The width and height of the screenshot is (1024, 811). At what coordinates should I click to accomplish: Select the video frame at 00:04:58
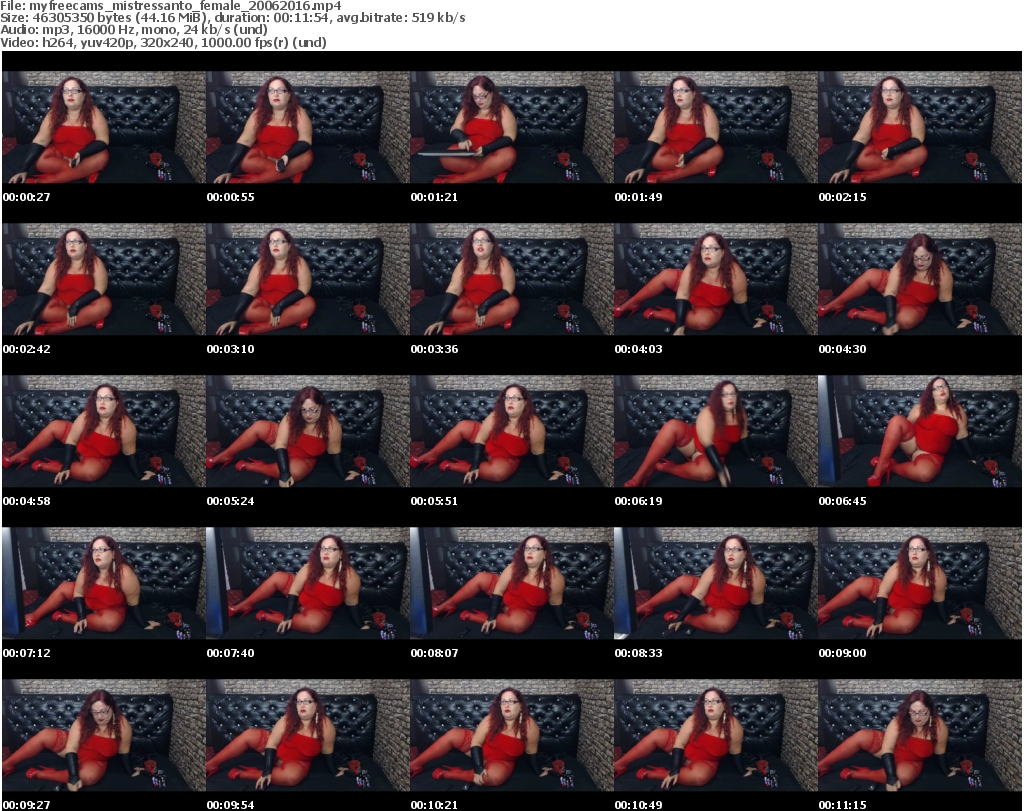104,432
